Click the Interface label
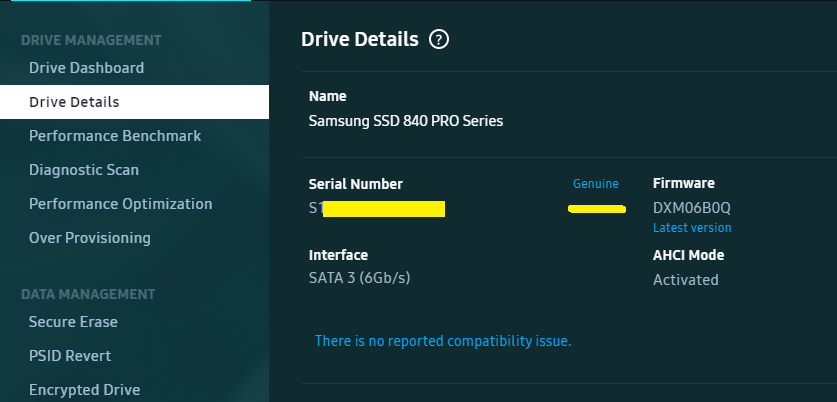Screen dimensions: 837x402 [338, 255]
